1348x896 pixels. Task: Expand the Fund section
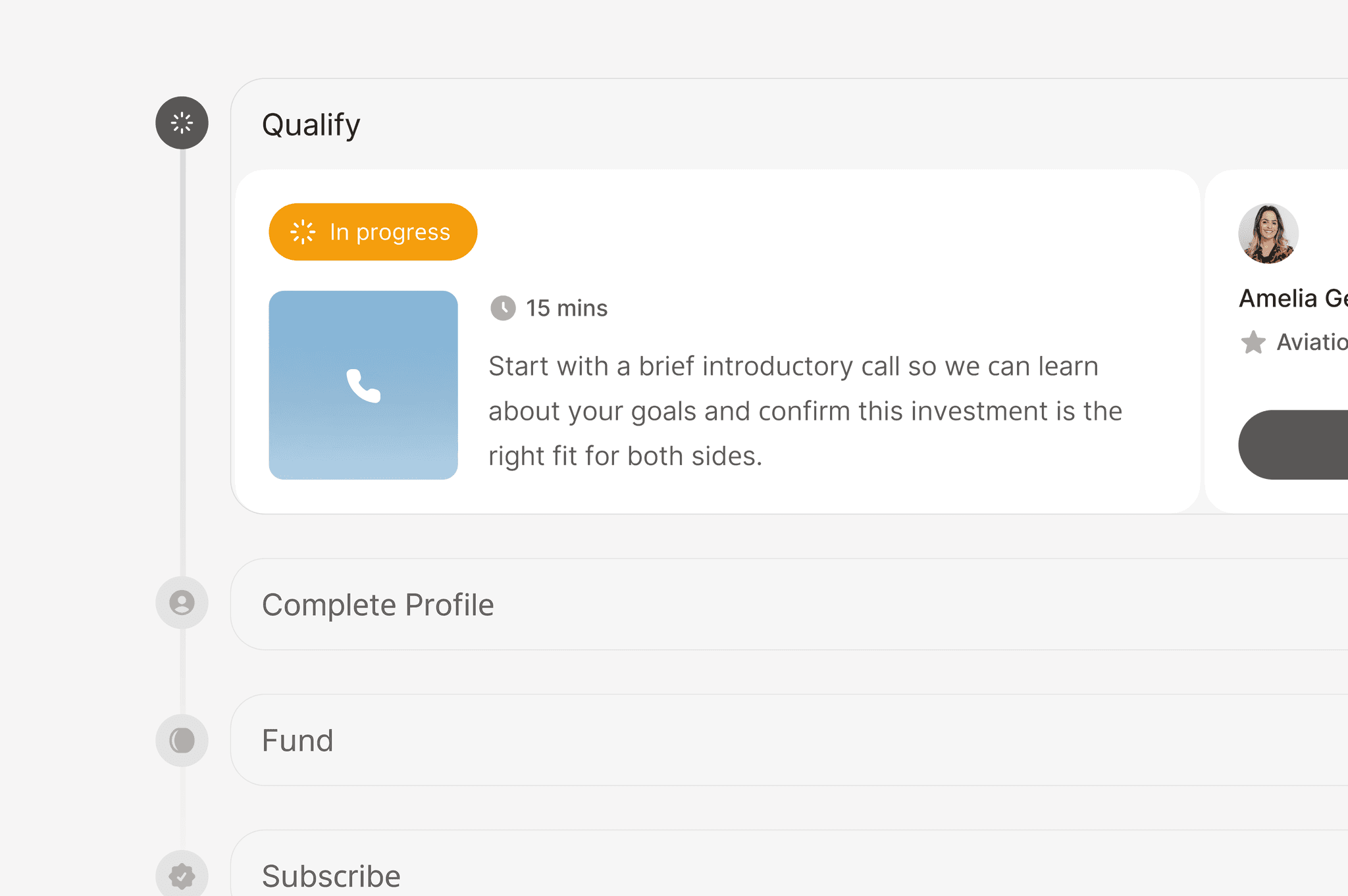tap(790, 740)
